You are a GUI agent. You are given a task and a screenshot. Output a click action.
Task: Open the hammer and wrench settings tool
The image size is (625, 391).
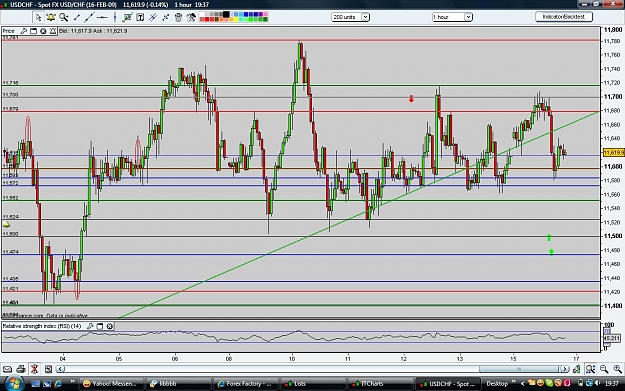(x=191, y=17)
